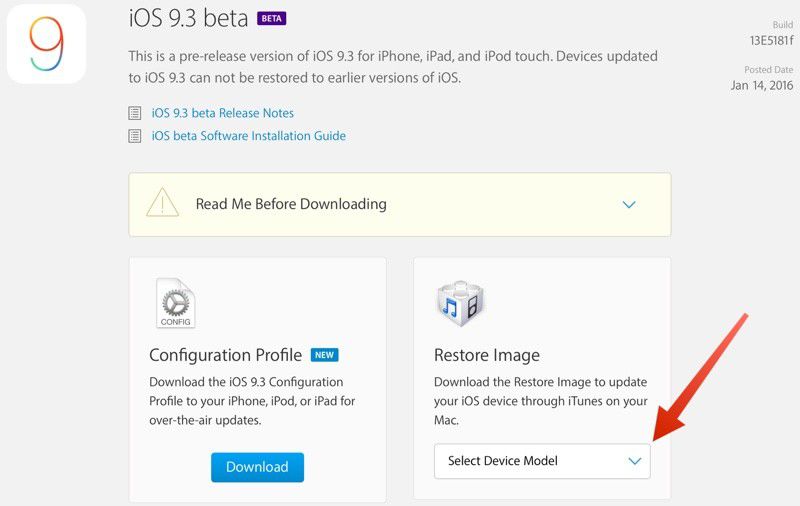The height and width of the screenshot is (506, 800).
Task: Click the build number 13E5181f
Action: pyautogui.click(x=771, y=40)
